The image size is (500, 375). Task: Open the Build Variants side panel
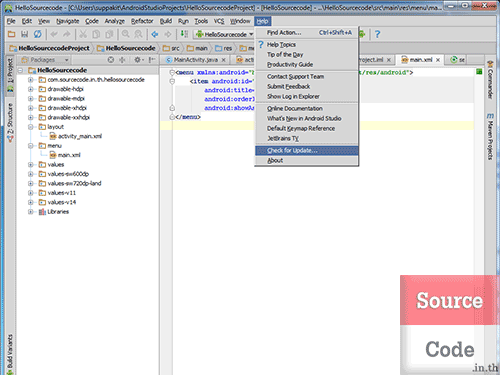pos(10,354)
